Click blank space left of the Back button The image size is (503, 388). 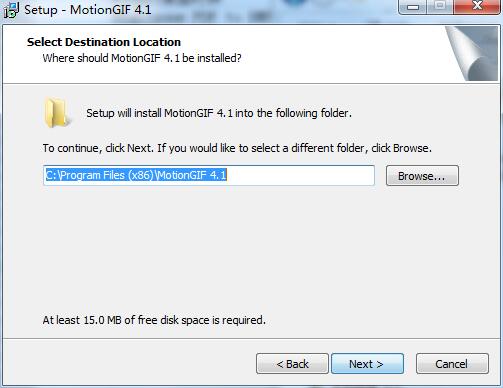click(130, 364)
